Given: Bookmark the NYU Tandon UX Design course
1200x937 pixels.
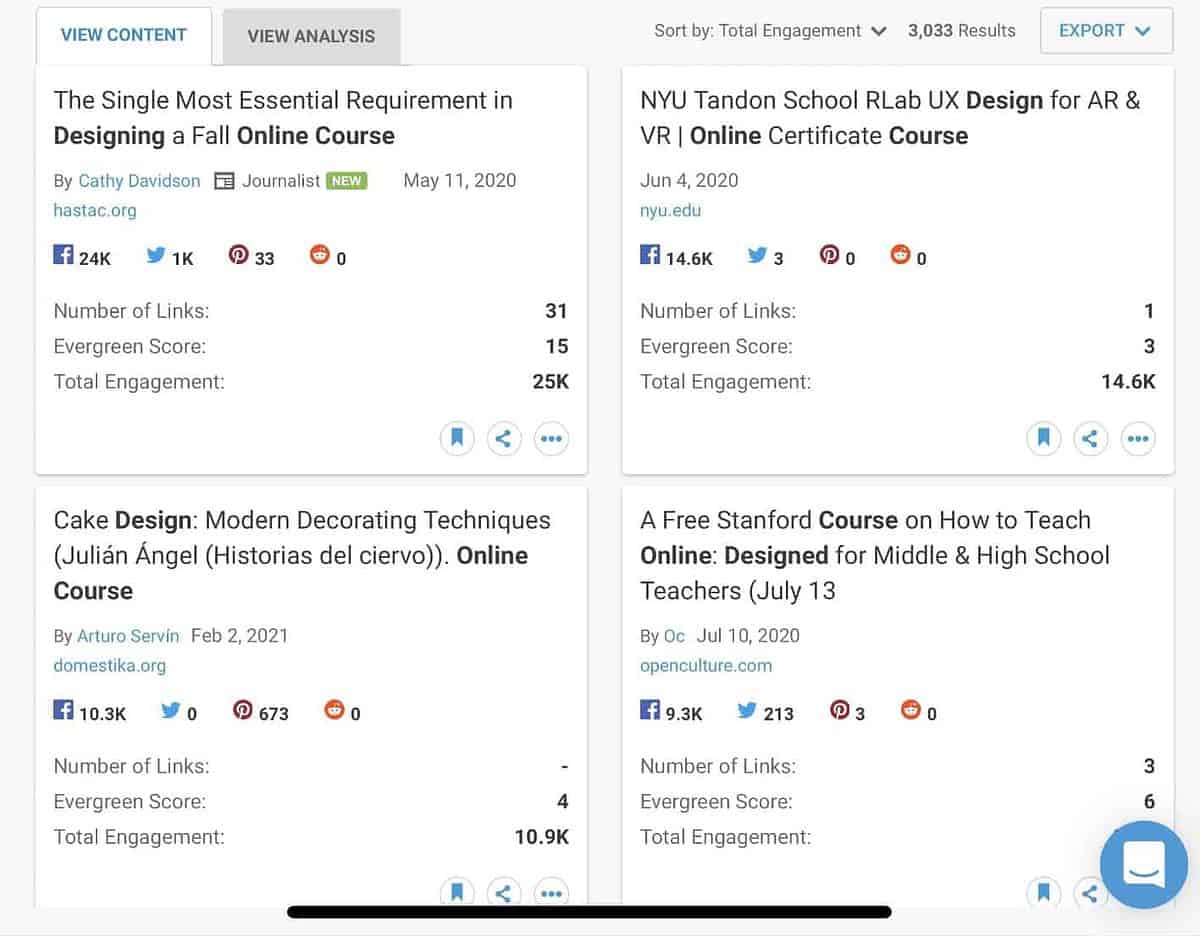Looking at the screenshot, I should point(1044,438).
